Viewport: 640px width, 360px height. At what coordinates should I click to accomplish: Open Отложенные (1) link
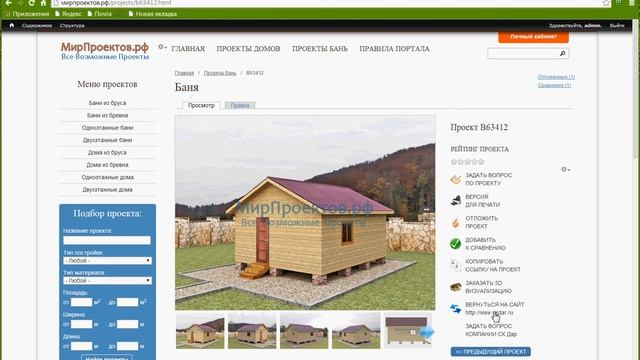[556, 77]
